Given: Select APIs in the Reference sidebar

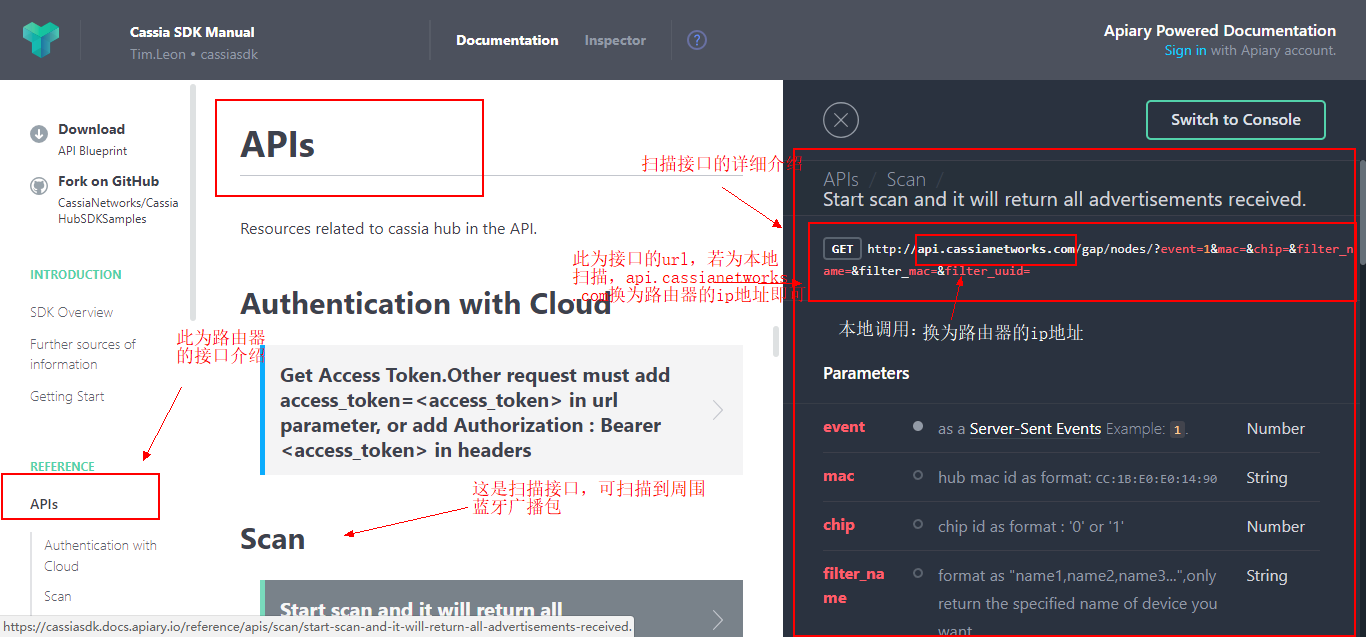Looking at the screenshot, I should (x=44, y=504).
